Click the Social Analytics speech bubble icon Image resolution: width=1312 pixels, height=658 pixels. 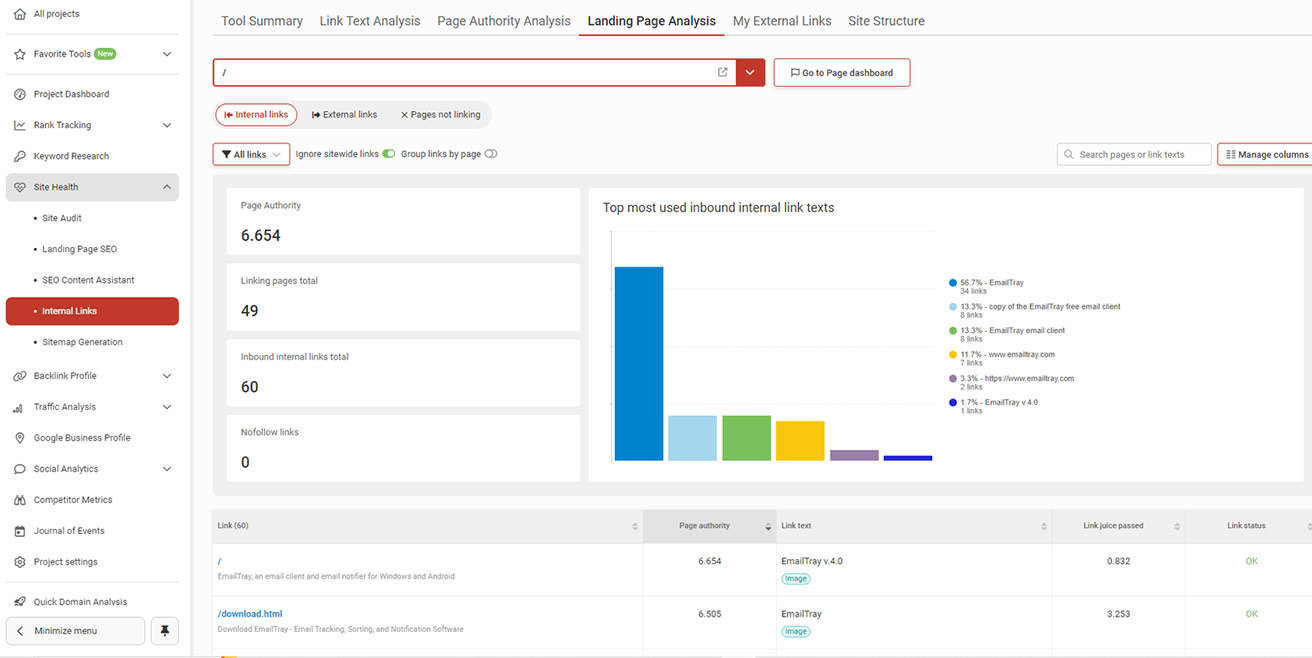[19, 469]
